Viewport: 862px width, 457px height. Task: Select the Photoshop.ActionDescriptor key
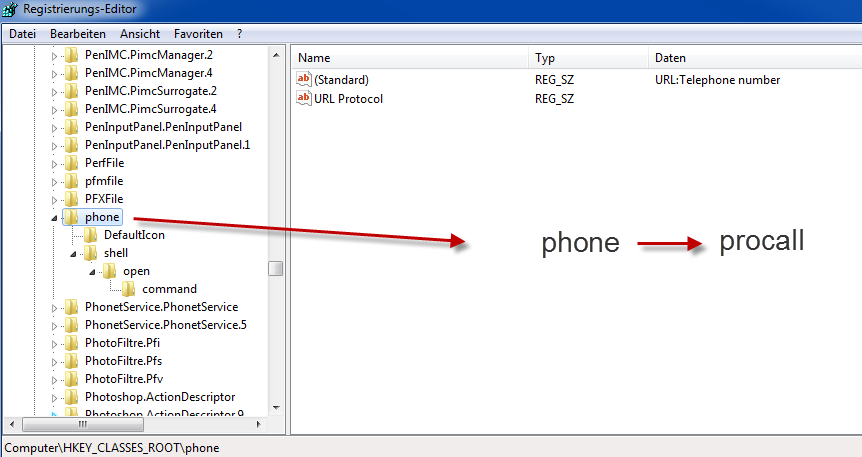pyautogui.click(x=160, y=397)
